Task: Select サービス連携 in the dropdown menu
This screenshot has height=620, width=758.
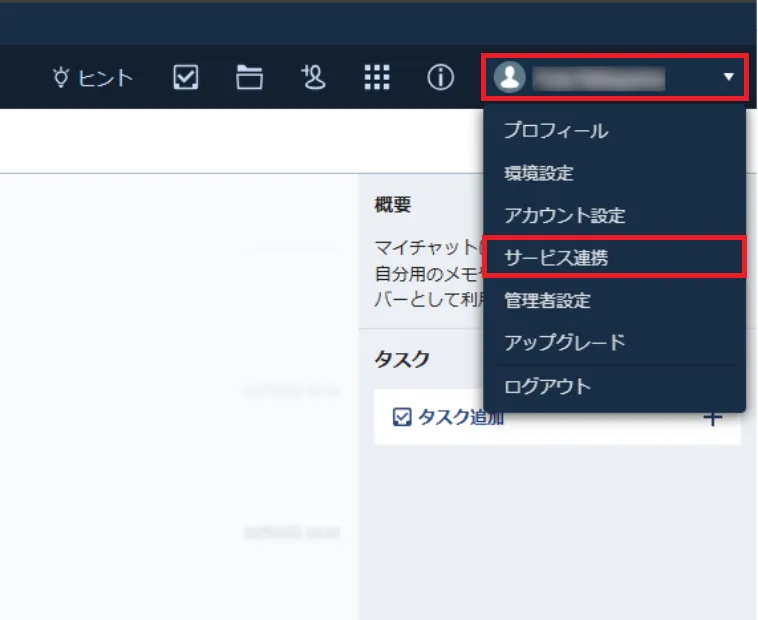Action: click(556, 257)
